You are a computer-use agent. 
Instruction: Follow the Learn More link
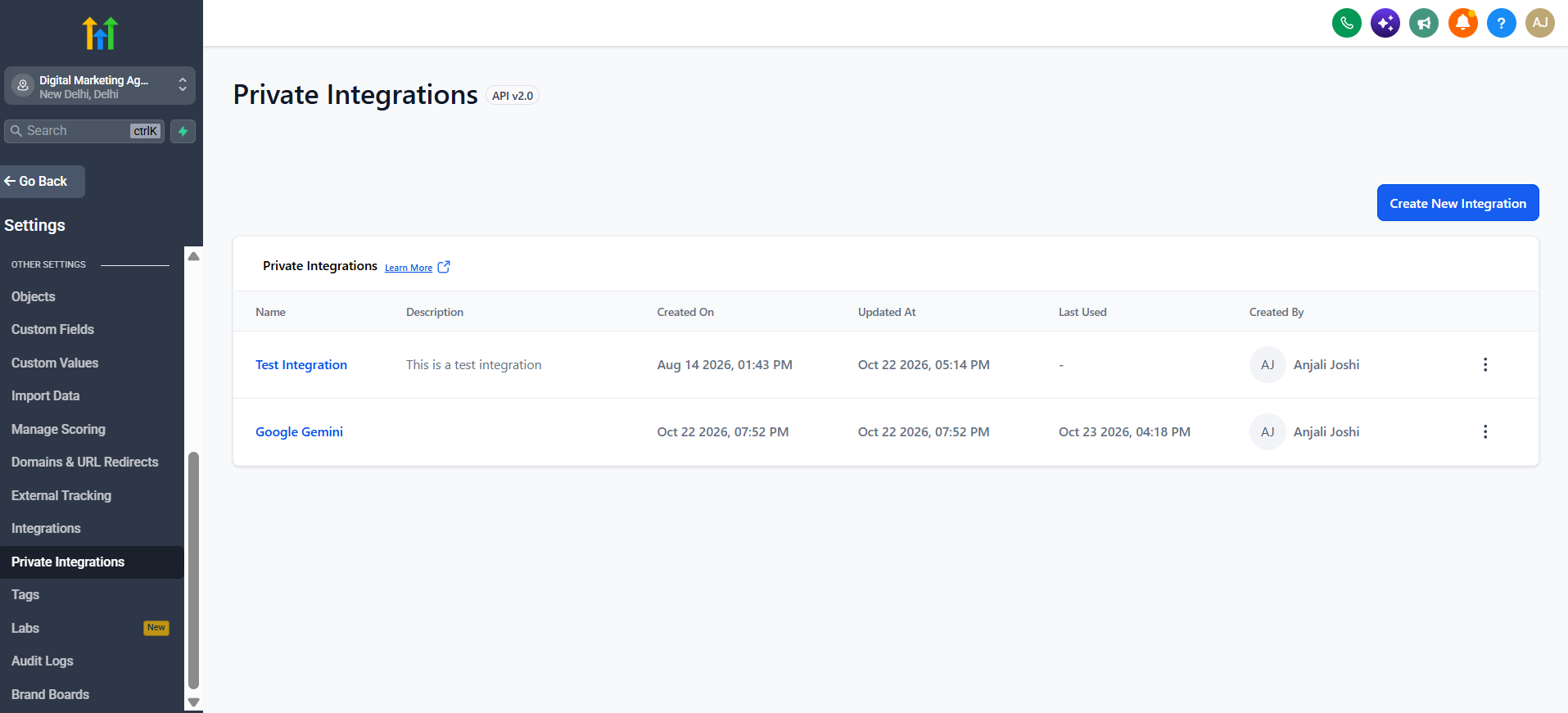tap(409, 268)
